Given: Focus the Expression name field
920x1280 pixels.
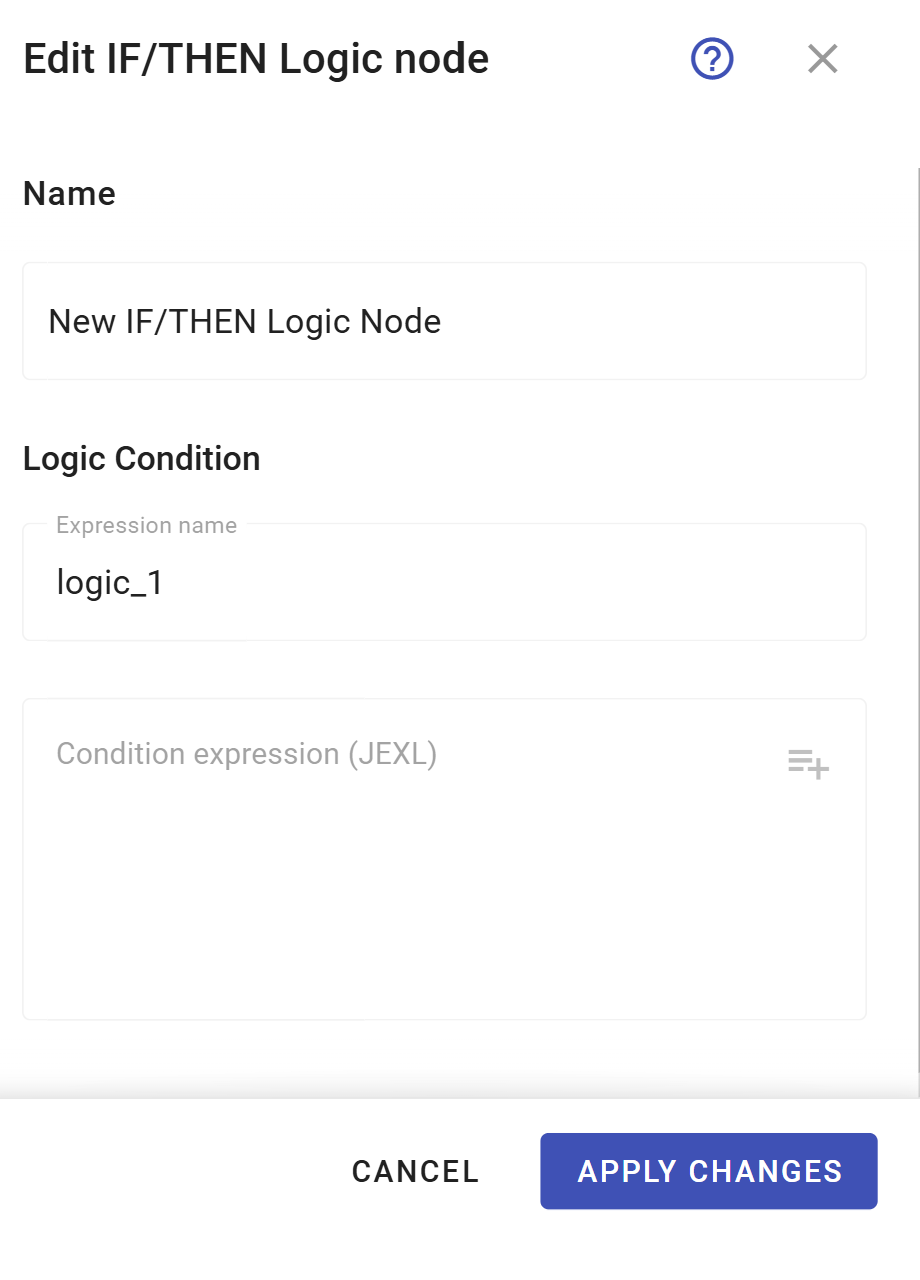Looking at the screenshot, I should click(444, 582).
